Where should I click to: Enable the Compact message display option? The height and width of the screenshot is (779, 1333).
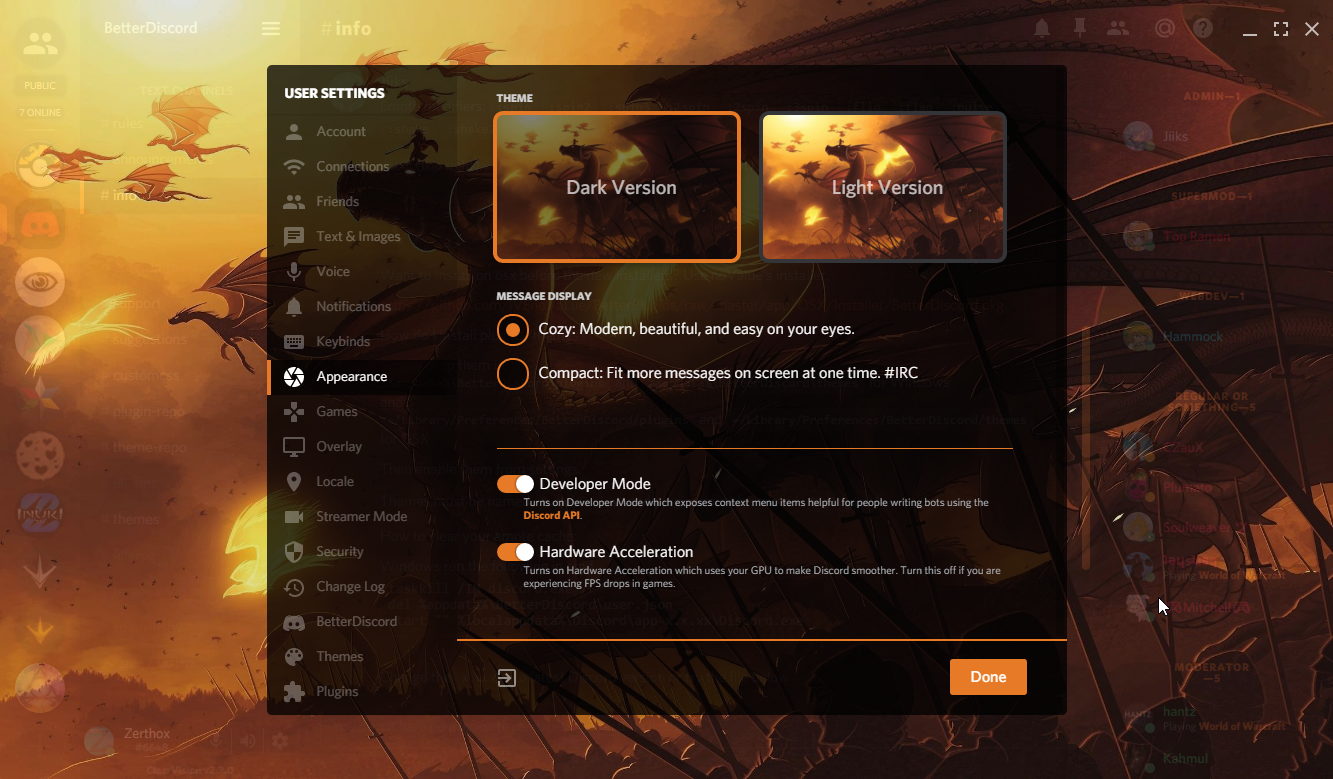[512, 373]
